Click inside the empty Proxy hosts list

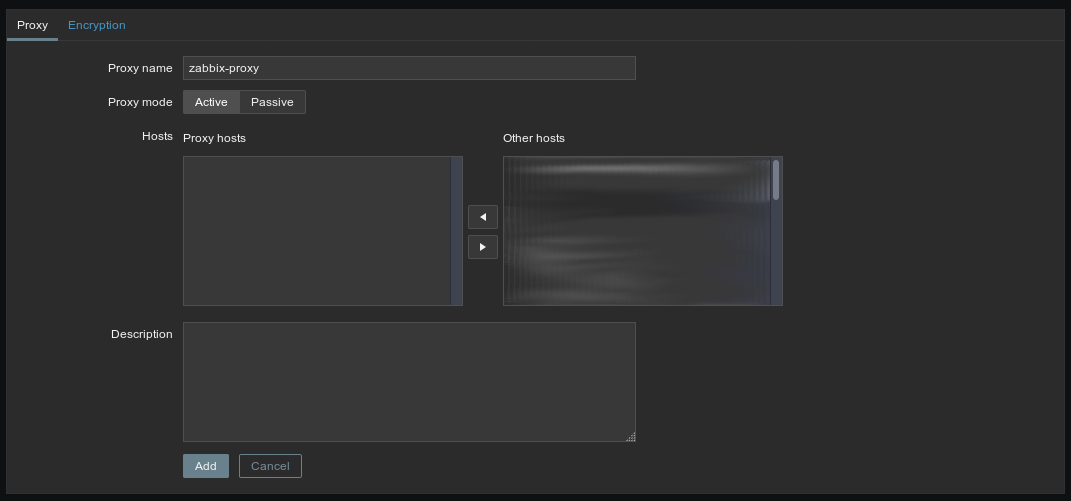[317, 230]
